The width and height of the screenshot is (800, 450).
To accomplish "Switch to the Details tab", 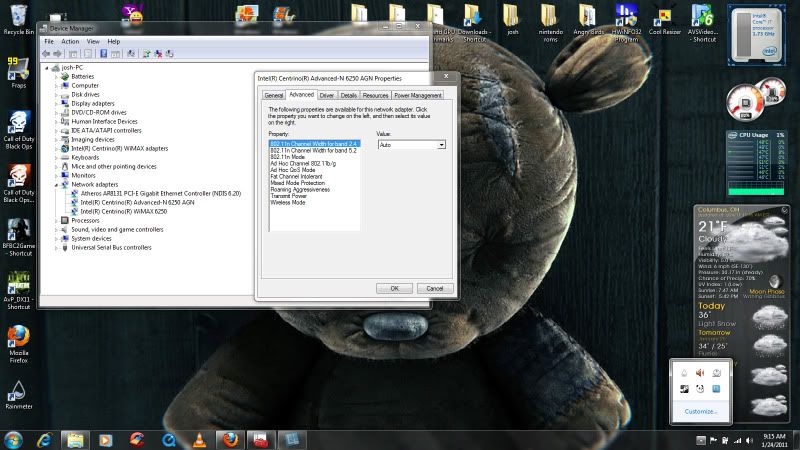I will point(348,95).
